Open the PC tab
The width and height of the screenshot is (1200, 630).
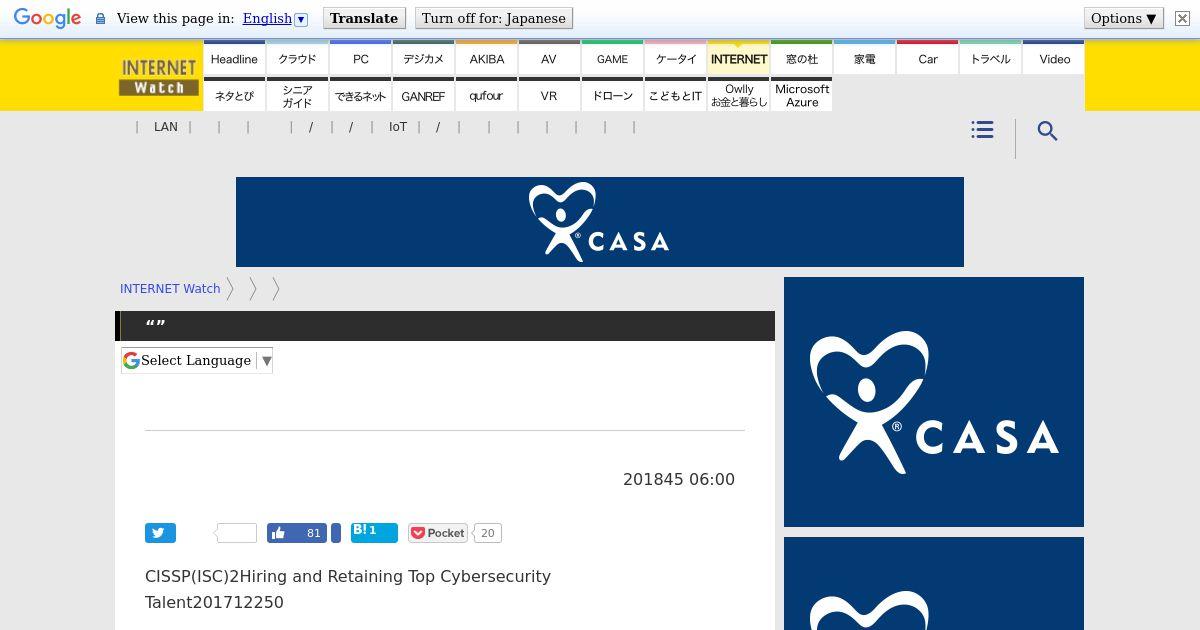[x=361, y=58]
